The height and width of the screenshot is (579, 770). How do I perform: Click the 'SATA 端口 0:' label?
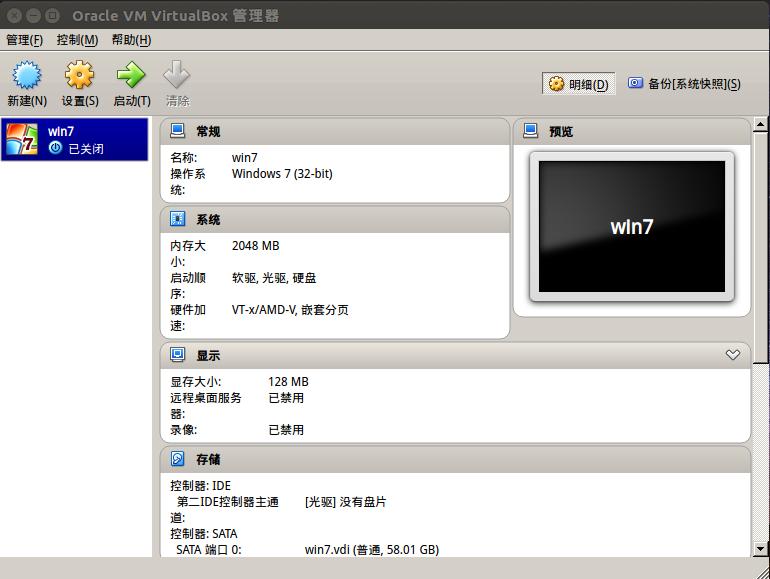(209, 550)
